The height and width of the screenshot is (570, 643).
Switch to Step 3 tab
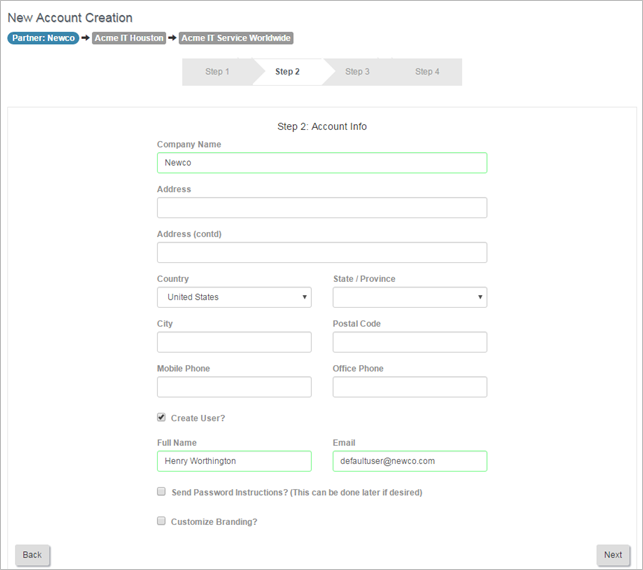(357, 72)
